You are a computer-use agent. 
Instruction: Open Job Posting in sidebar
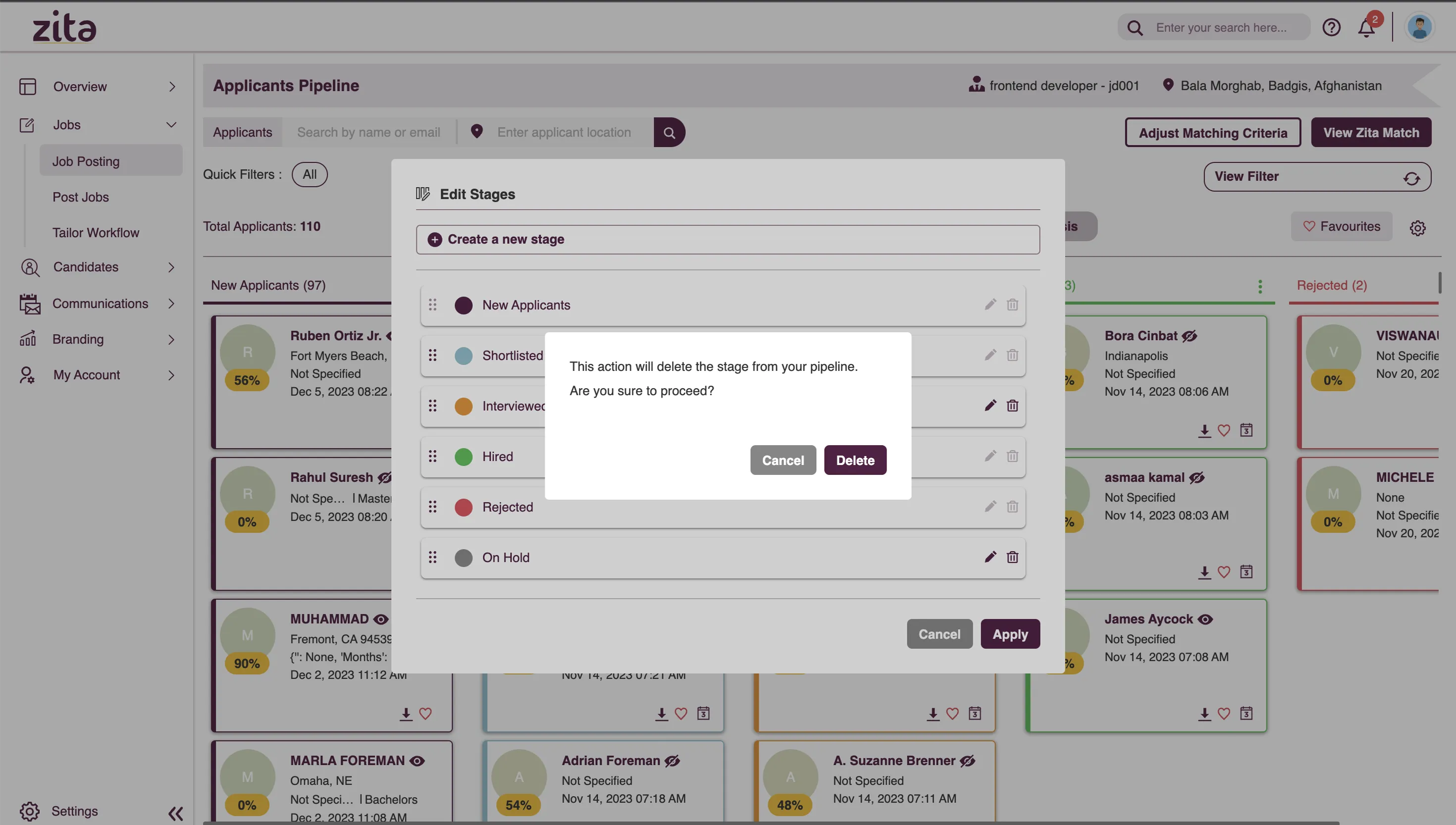coord(111,161)
